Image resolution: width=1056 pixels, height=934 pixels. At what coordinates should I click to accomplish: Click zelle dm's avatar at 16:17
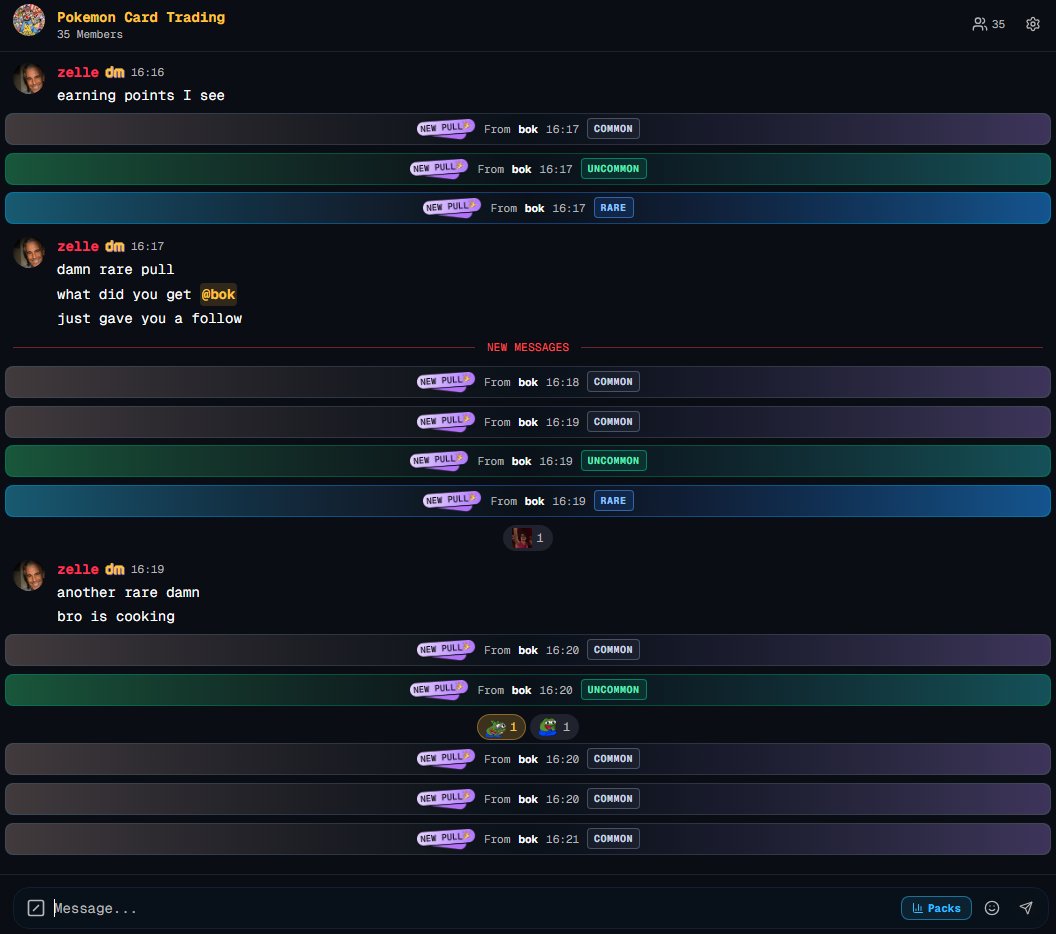tap(29, 253)
